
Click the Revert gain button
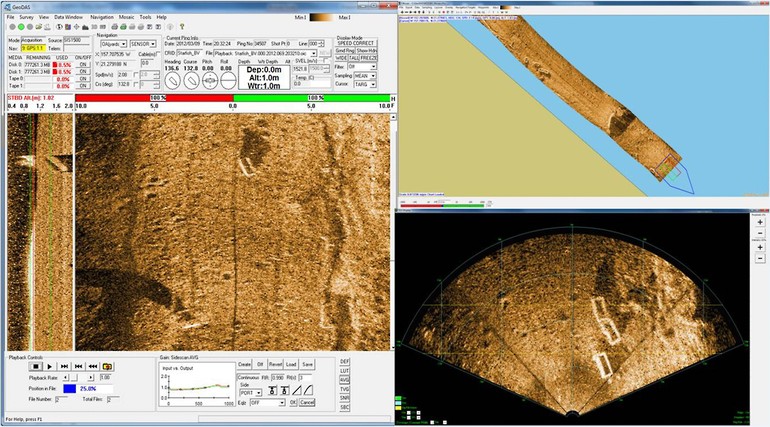(x=275, y=365)
